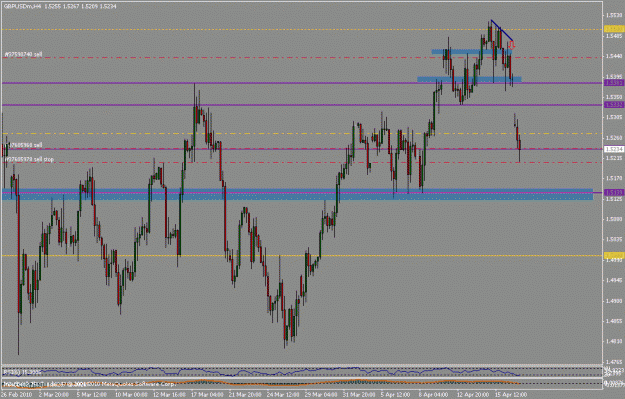Viewport: 625px width, 399px height.
Task: Click the 1.4900 price scale label
Action: pyautogui.click(x=614, y=301)
